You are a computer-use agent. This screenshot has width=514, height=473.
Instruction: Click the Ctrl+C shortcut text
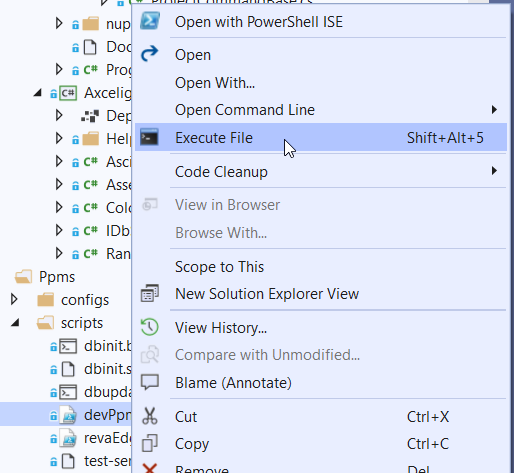click(428, 444)
